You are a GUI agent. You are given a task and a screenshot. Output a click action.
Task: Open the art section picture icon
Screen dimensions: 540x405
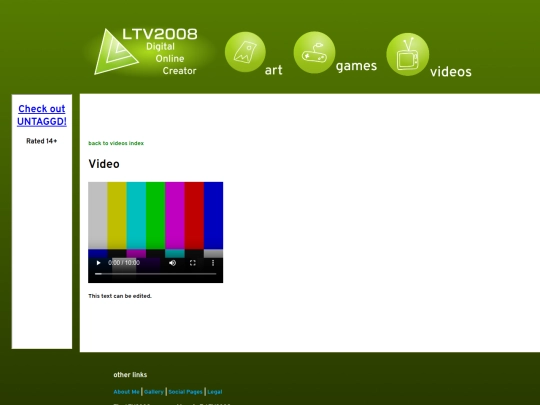point(245,52)
